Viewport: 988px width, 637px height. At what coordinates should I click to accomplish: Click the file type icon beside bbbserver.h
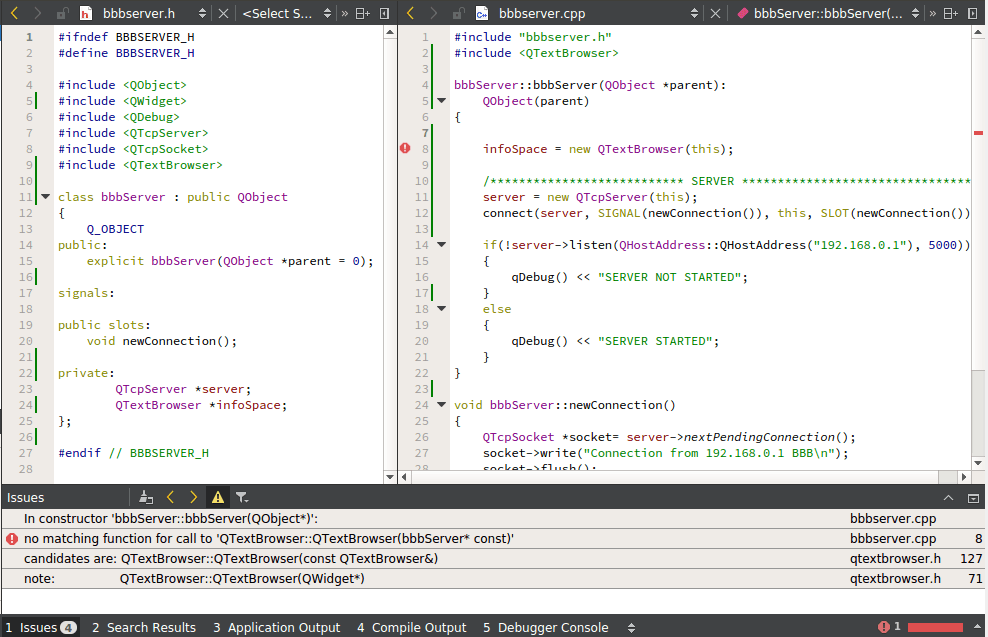click(84, 13)
